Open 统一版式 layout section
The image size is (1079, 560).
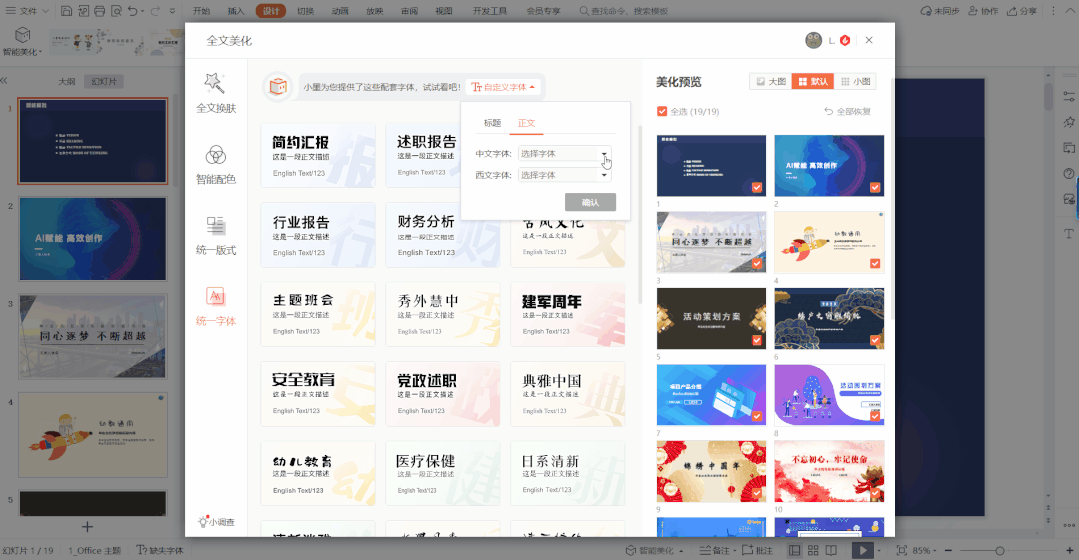click(215, 235)
